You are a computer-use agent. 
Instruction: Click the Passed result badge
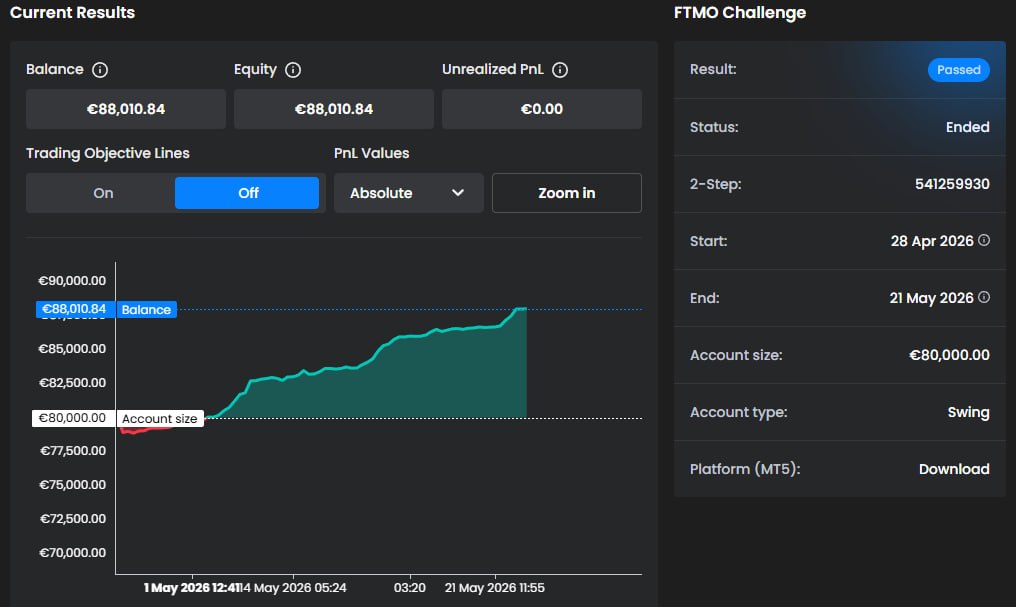[958, 70]
